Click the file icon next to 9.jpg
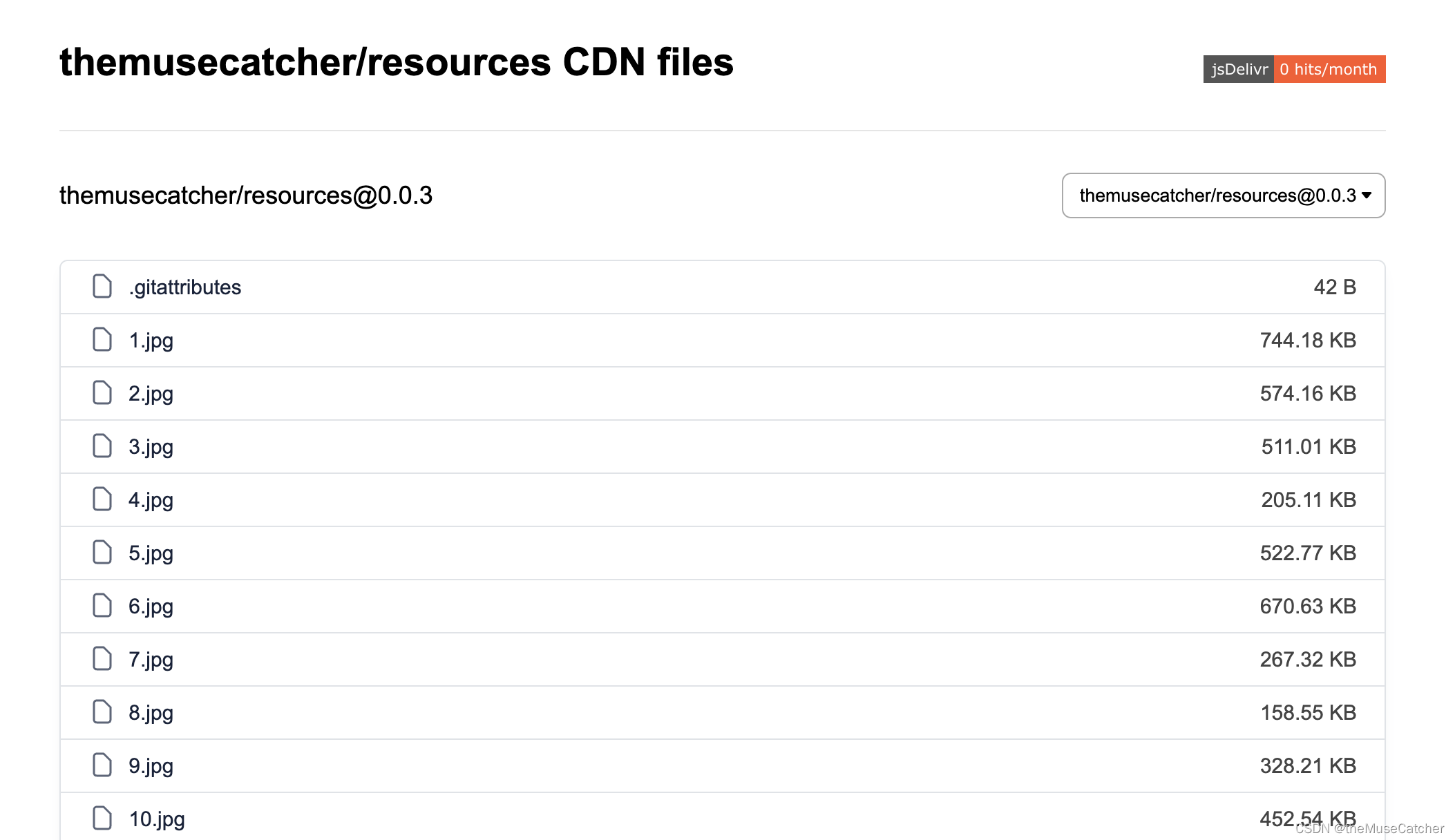This screenshot has width=1455, height=840. (102, 765)
